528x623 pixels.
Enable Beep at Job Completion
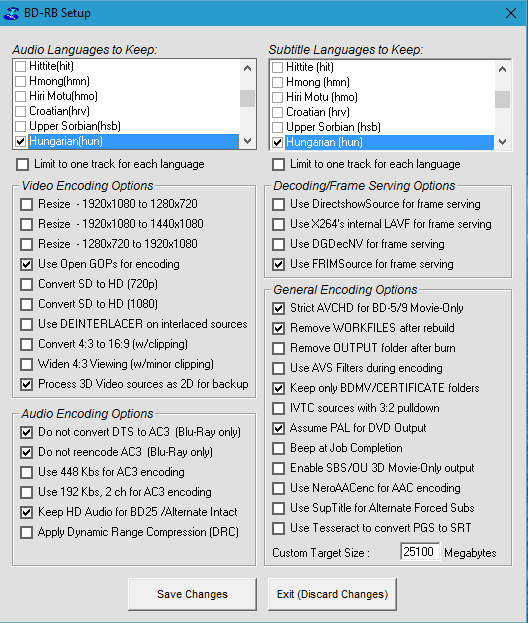[x=279, y=449]
